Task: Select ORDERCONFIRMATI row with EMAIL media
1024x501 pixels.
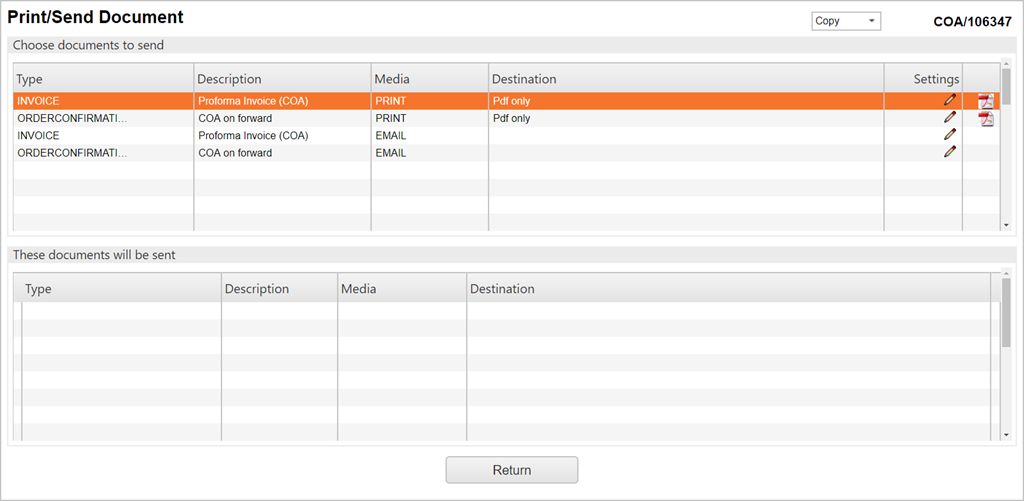Action: tap(102, 153)
